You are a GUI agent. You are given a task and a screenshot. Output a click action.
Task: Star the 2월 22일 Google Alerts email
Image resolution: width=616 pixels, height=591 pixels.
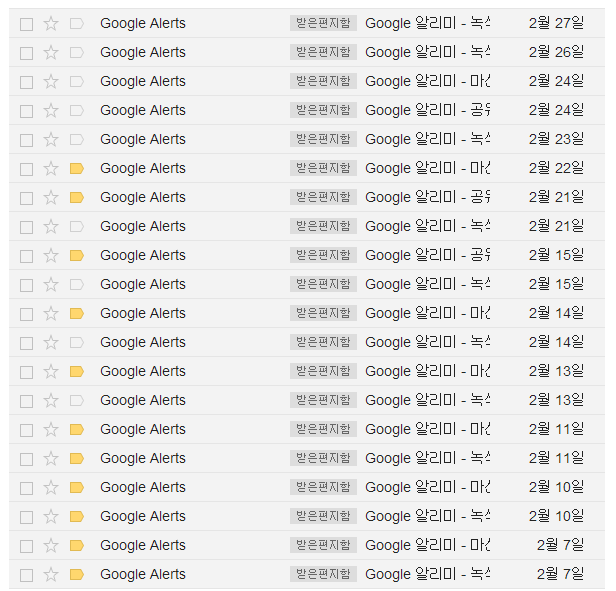click(51, 169)
